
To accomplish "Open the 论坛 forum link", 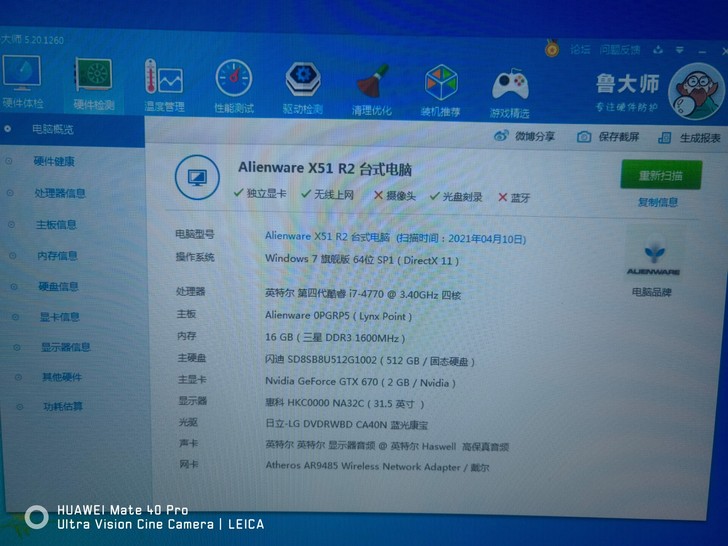I will [x=580, y=49].
